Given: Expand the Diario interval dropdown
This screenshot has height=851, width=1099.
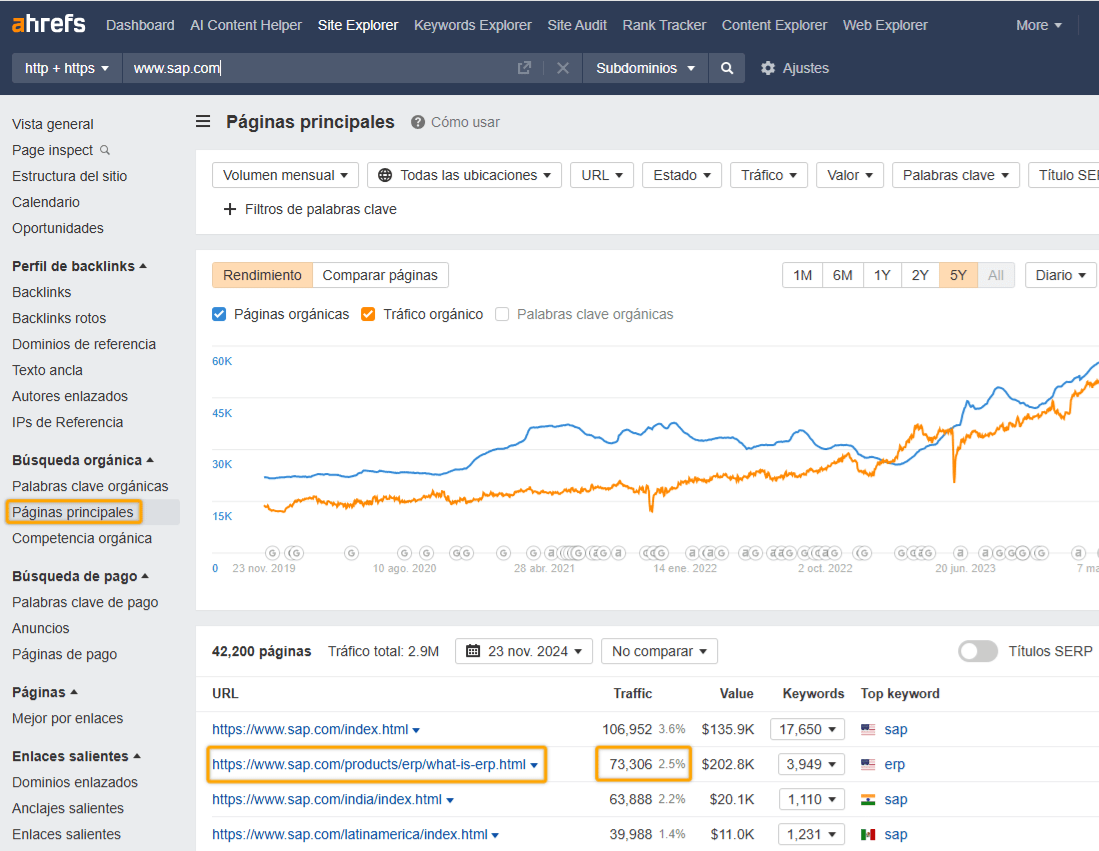Looking at the screenshot, I should pos(1060,274).
